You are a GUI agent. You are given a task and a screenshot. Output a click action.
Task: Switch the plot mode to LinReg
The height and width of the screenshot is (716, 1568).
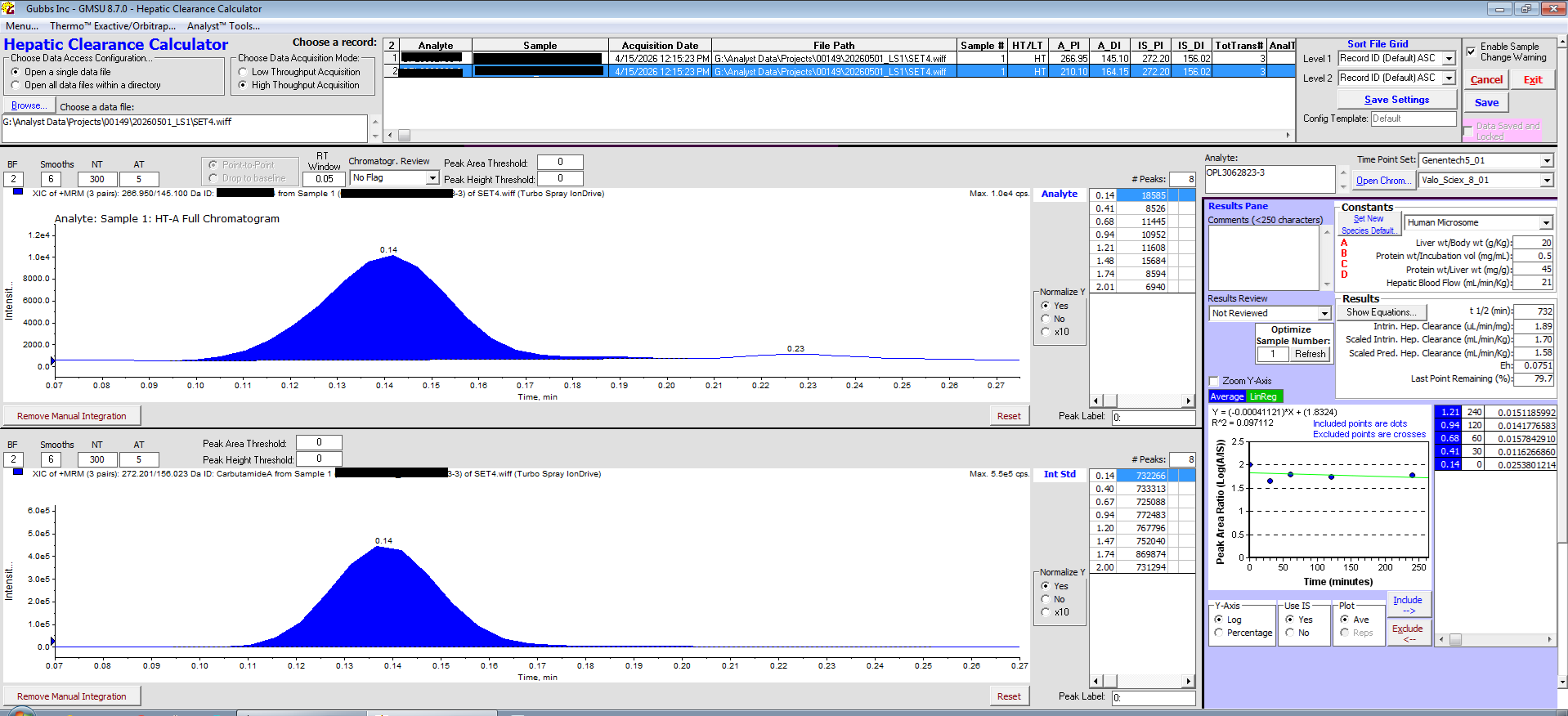pyautogui.click(x=1264, y=396)
